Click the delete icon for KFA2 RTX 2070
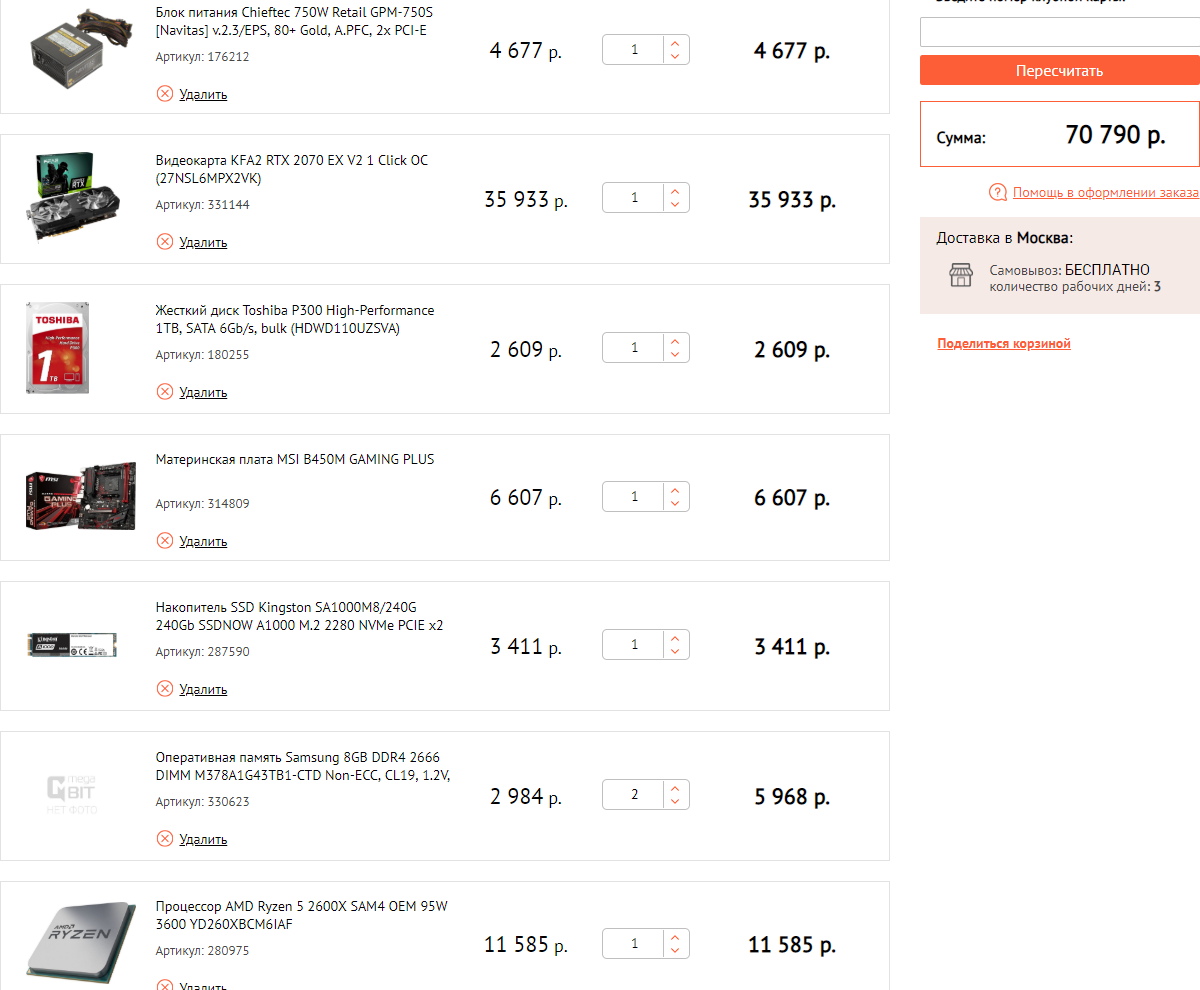1200x990 pixels. click(165, 242)
